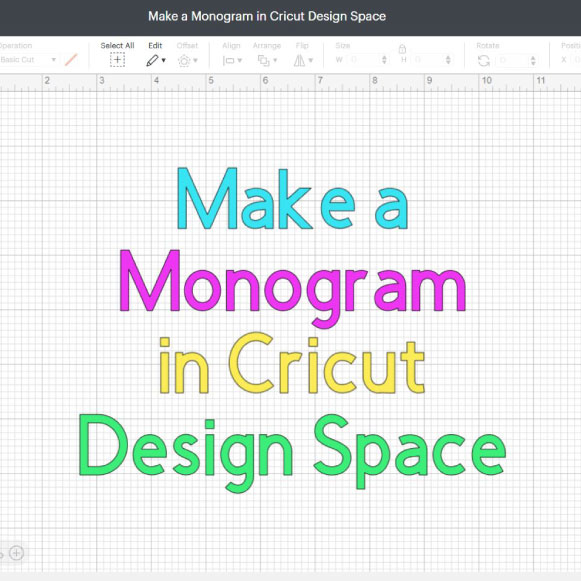581x581 pixels.
Task: Click the Rotate label in toolbar
Action: 488,46
